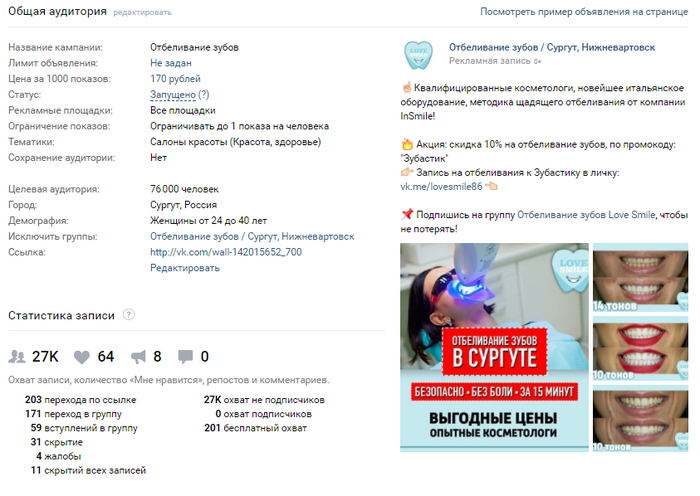The width and height of the screenshot is (700, 496).
Task: Open help icon beside Статистика записи
Action: pos(129,315)
